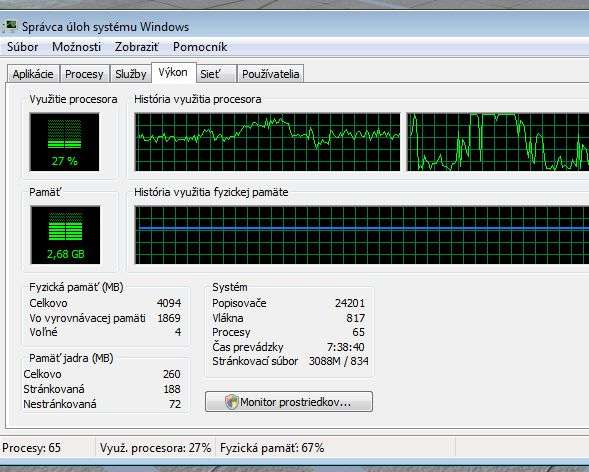Click the Využitie procesora label
Screen dimensions: 589x472
point(73,99)
